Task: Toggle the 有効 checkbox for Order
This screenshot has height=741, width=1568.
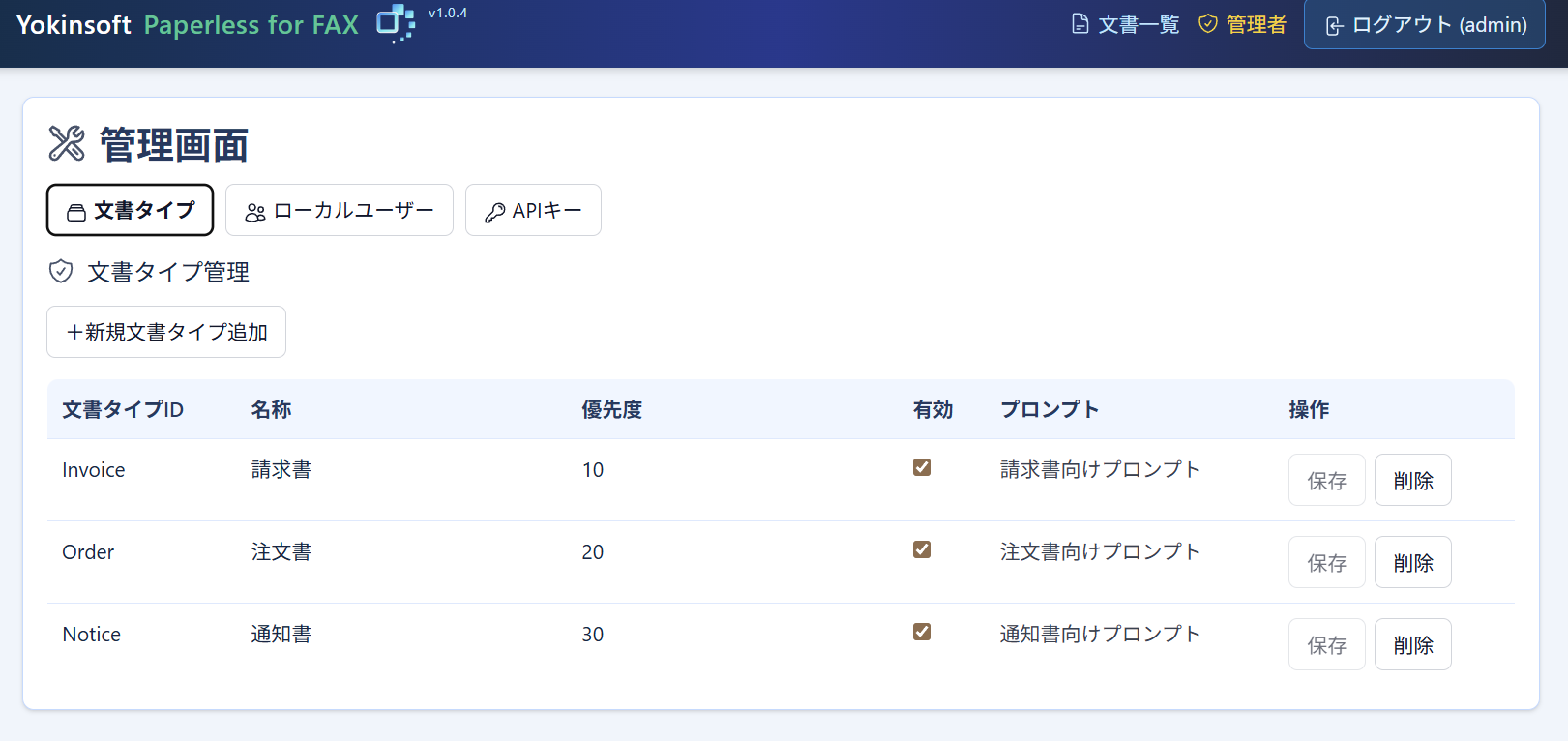Action: [x=922, y=549]
